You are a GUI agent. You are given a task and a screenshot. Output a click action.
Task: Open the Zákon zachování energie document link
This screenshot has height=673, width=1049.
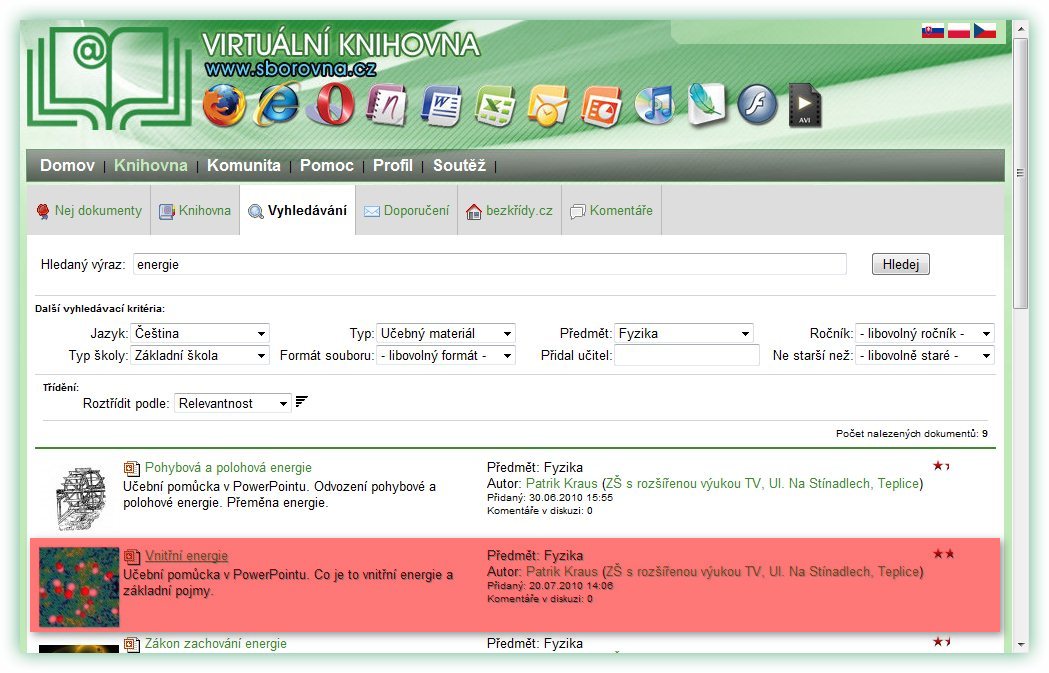[x=215, y=644]
